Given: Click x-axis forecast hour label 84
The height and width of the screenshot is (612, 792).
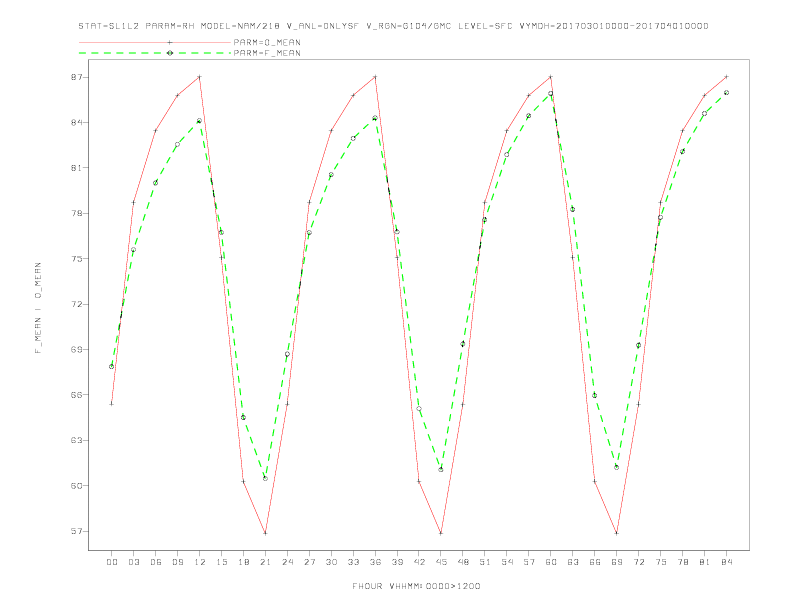Looking at the screenshot, I should click(727, 562).
